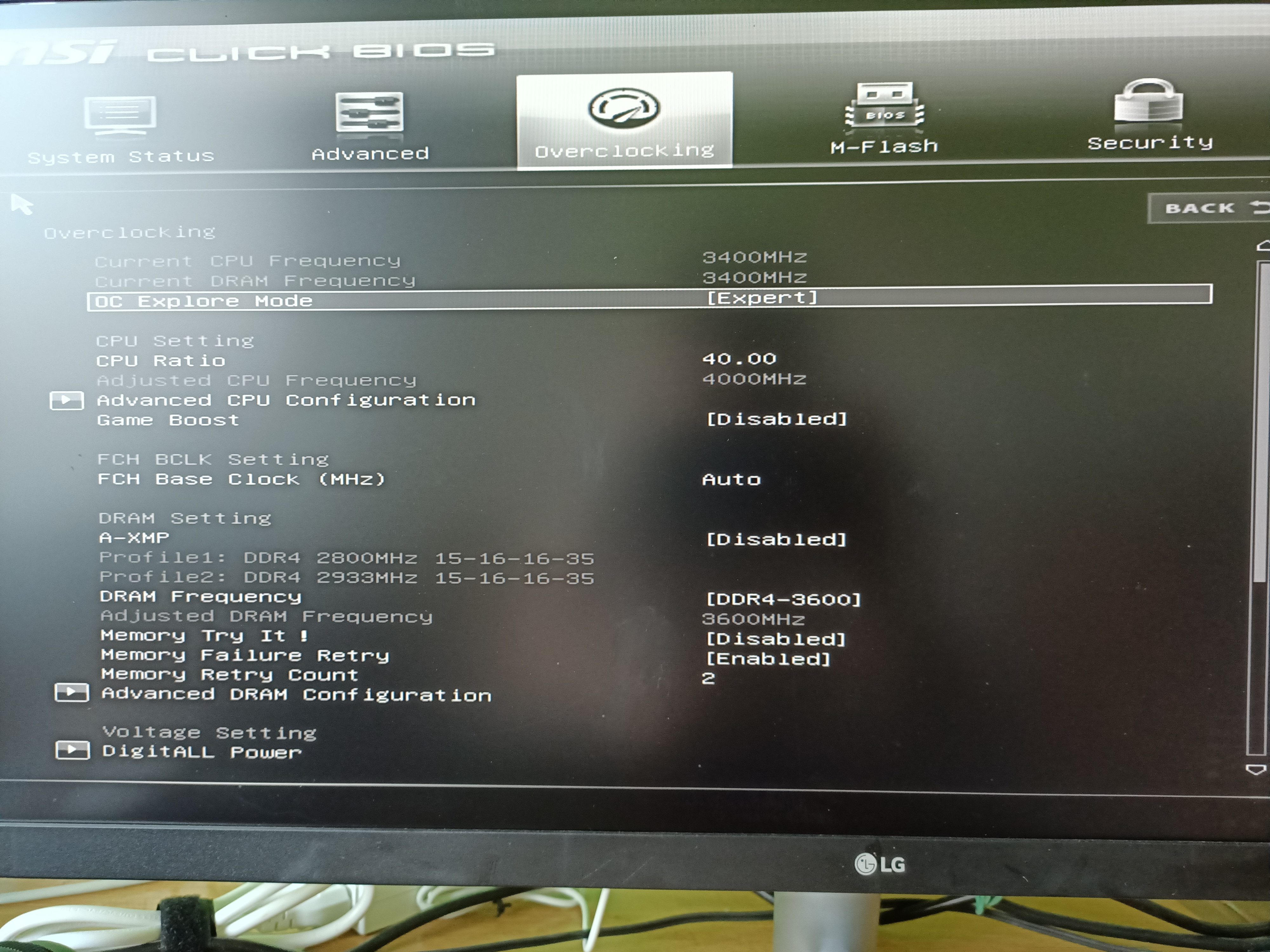
Task: Open DRAM Frequency DDR4-3600 dropdown
Action: click(783, 599)
